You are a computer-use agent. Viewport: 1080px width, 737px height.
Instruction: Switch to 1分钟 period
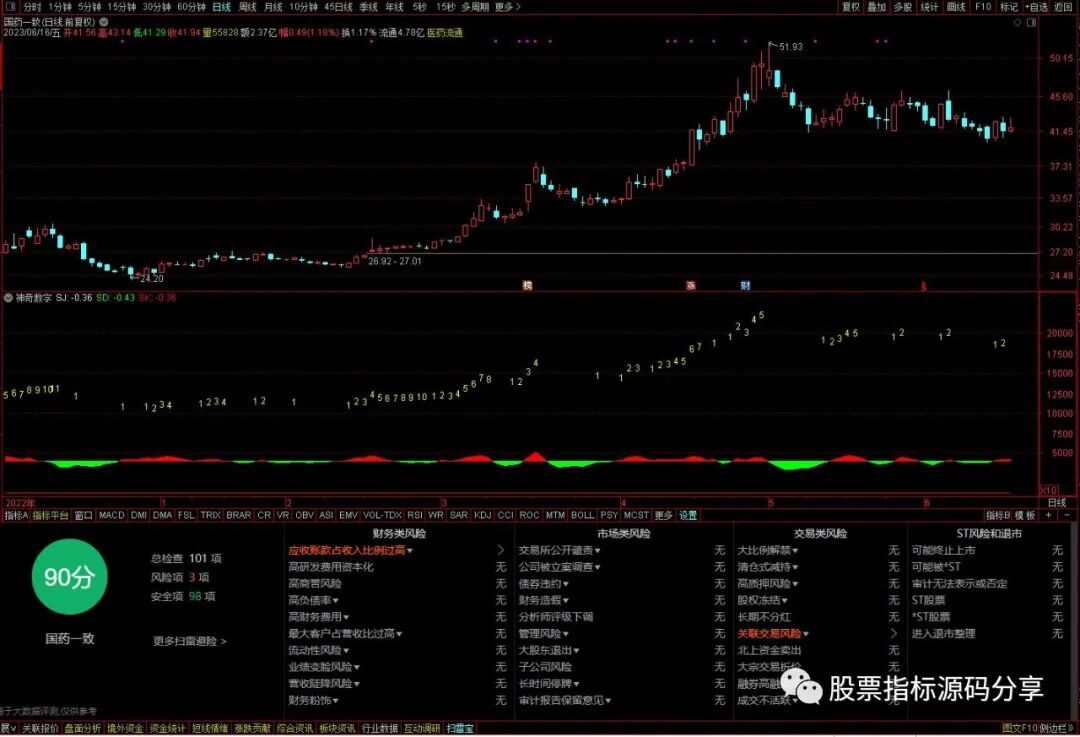tap(60, 7)
